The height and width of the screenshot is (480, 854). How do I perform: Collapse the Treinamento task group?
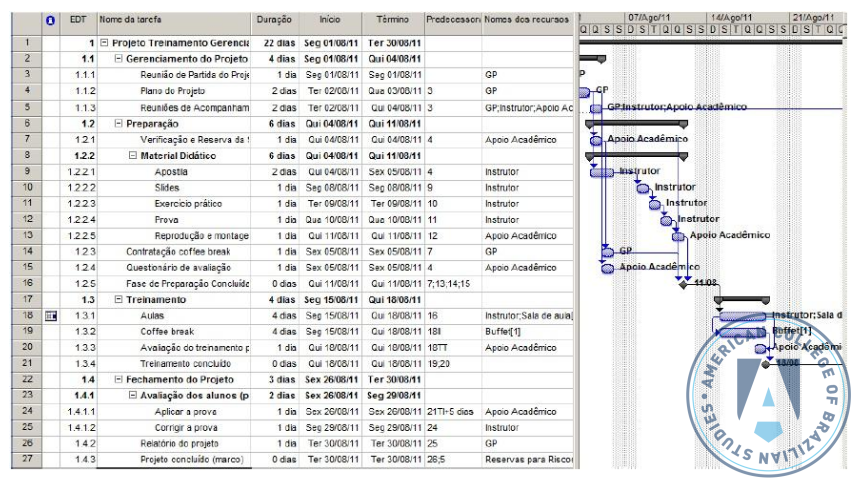(x=118, y=299)
